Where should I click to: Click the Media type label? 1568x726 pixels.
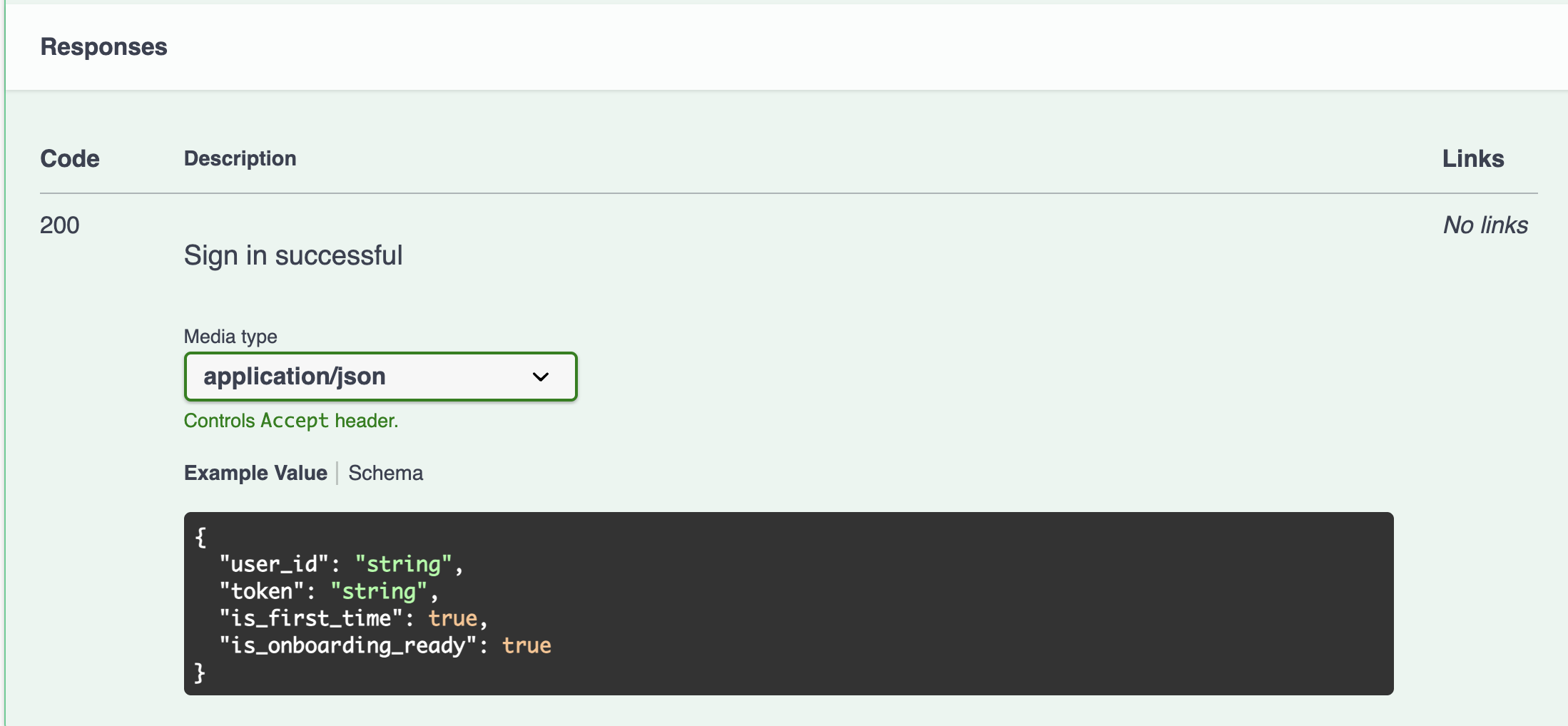coord(230,337)
